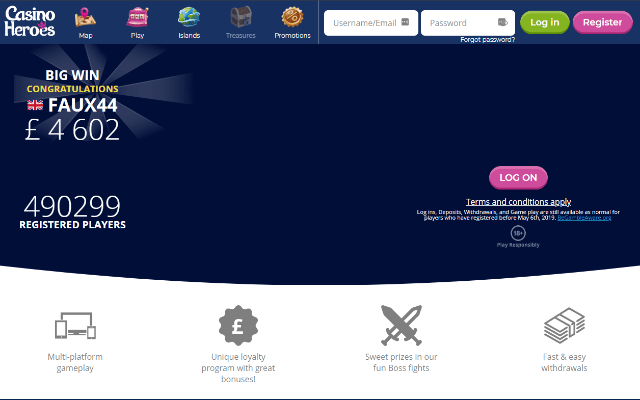Click the FAUX44 winner name
Image resolution: width=640 pixels, height=400 pixels.
83,105
